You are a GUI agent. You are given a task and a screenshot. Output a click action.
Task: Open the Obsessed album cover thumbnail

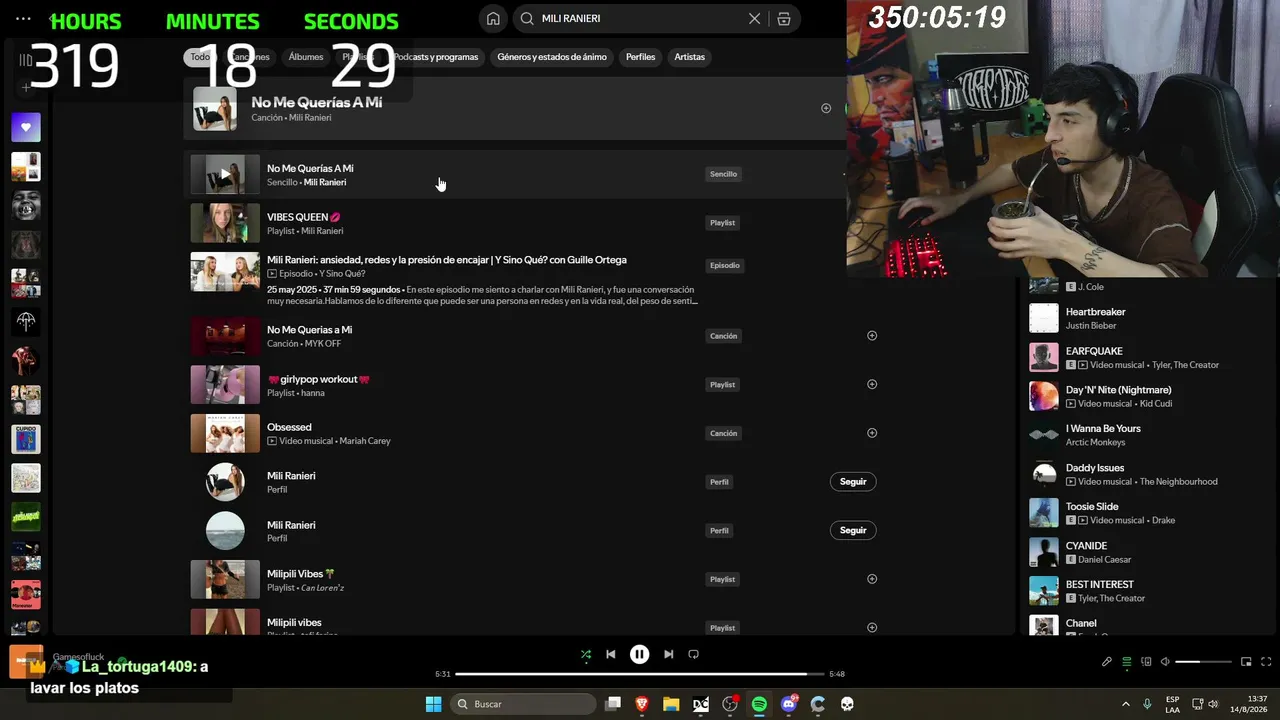point(225,433)
